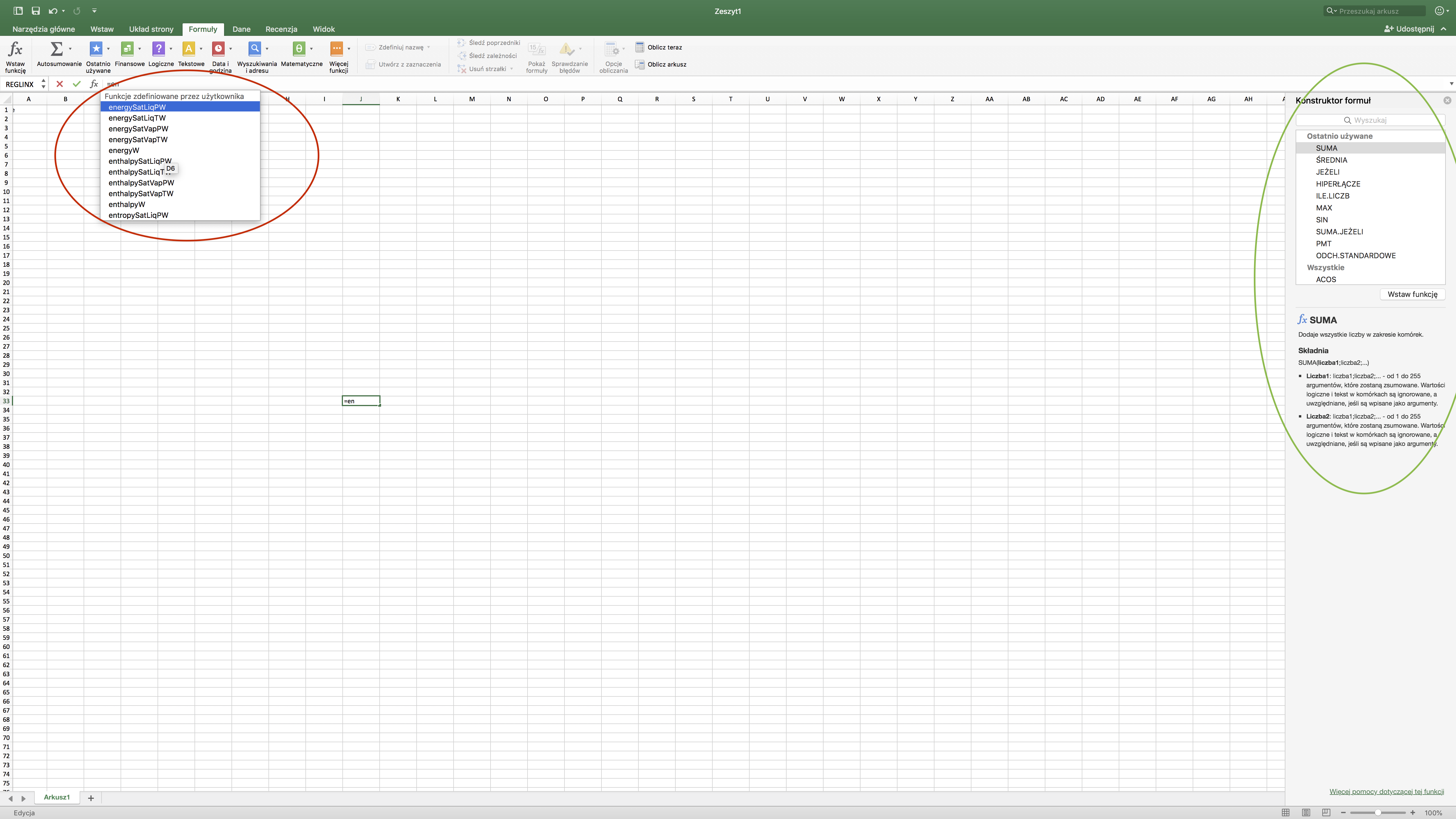The width and height of the screenshot is (1456, 819).
Task: Expand the Więcej funkcji dropdown
Action: pyautogui.click(x=348, y=49)
